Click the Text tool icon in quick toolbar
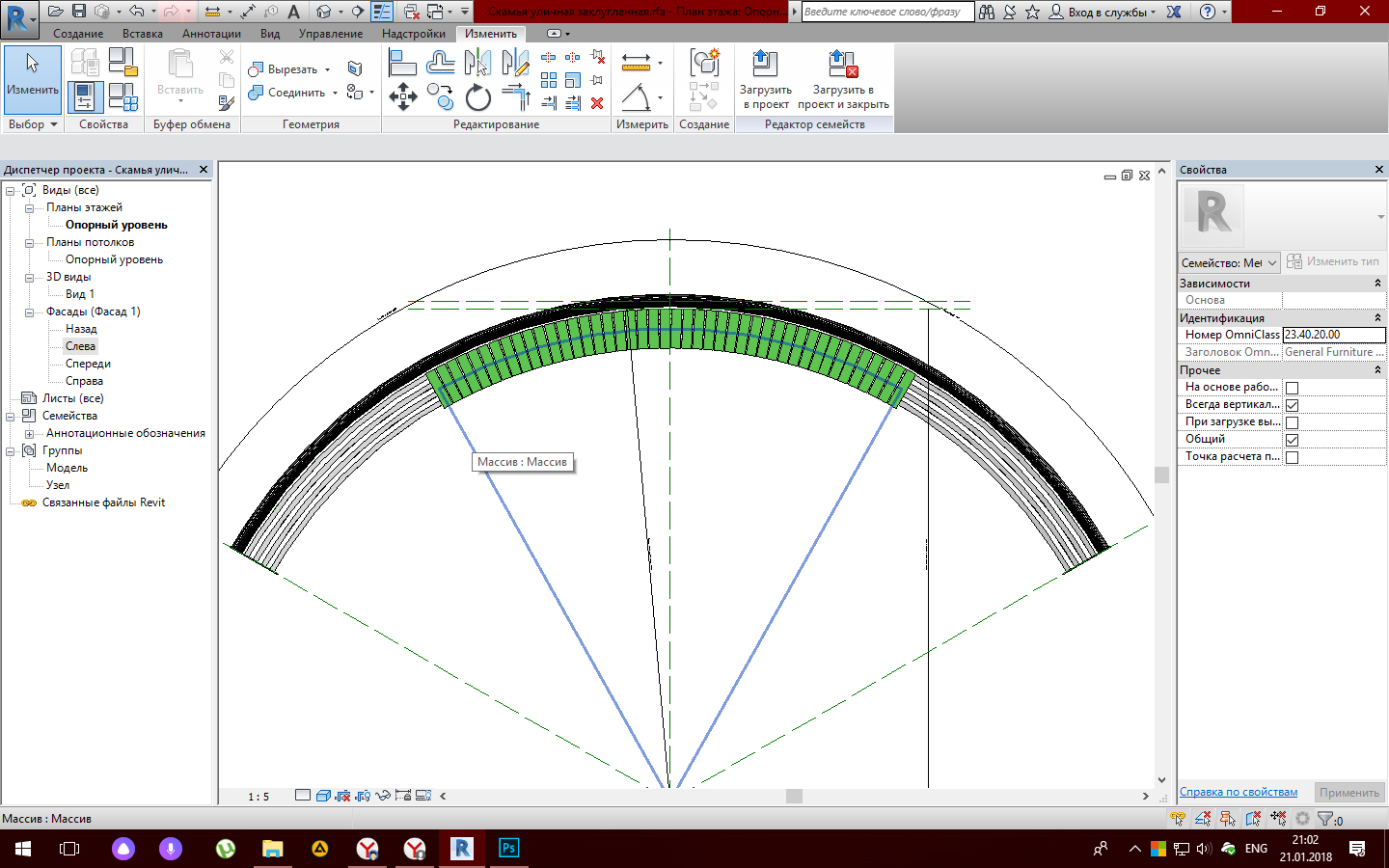 point(294,12)
